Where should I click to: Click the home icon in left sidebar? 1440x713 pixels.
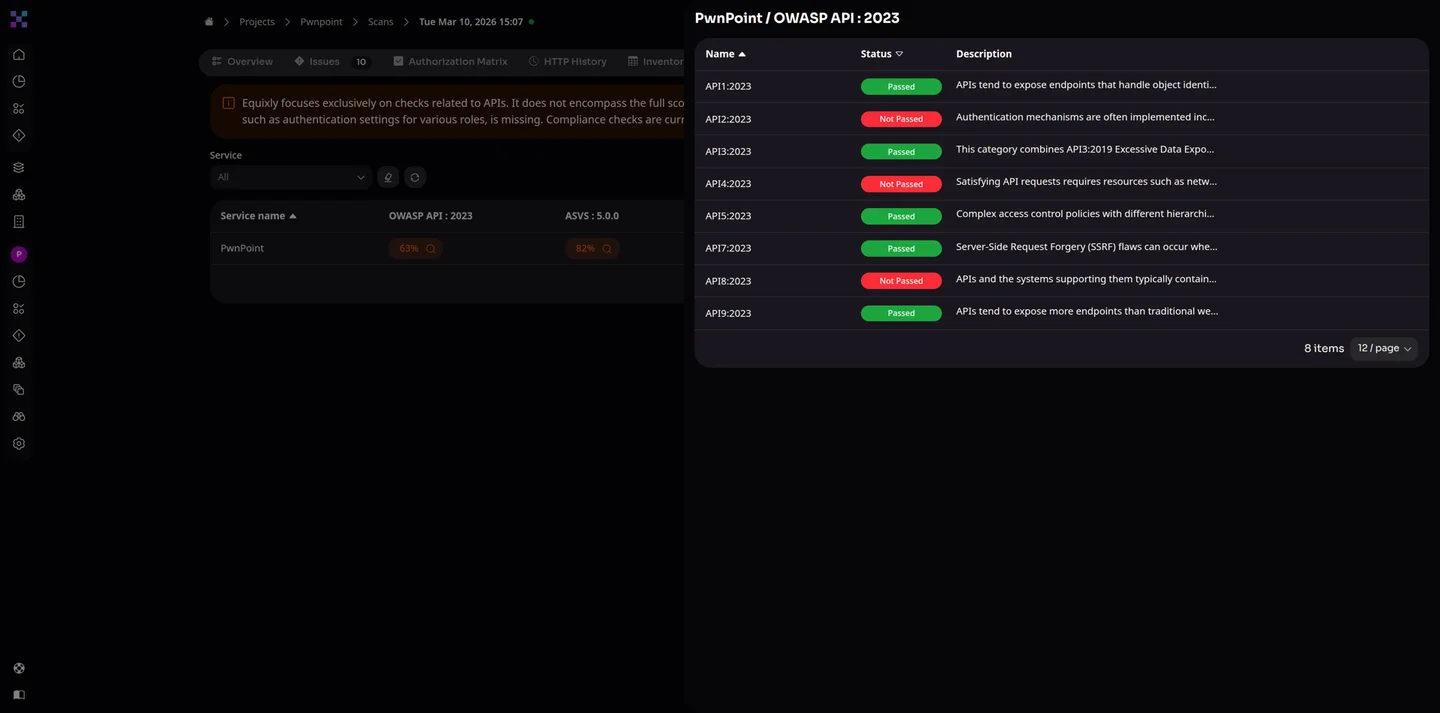(x=19, y=55)
